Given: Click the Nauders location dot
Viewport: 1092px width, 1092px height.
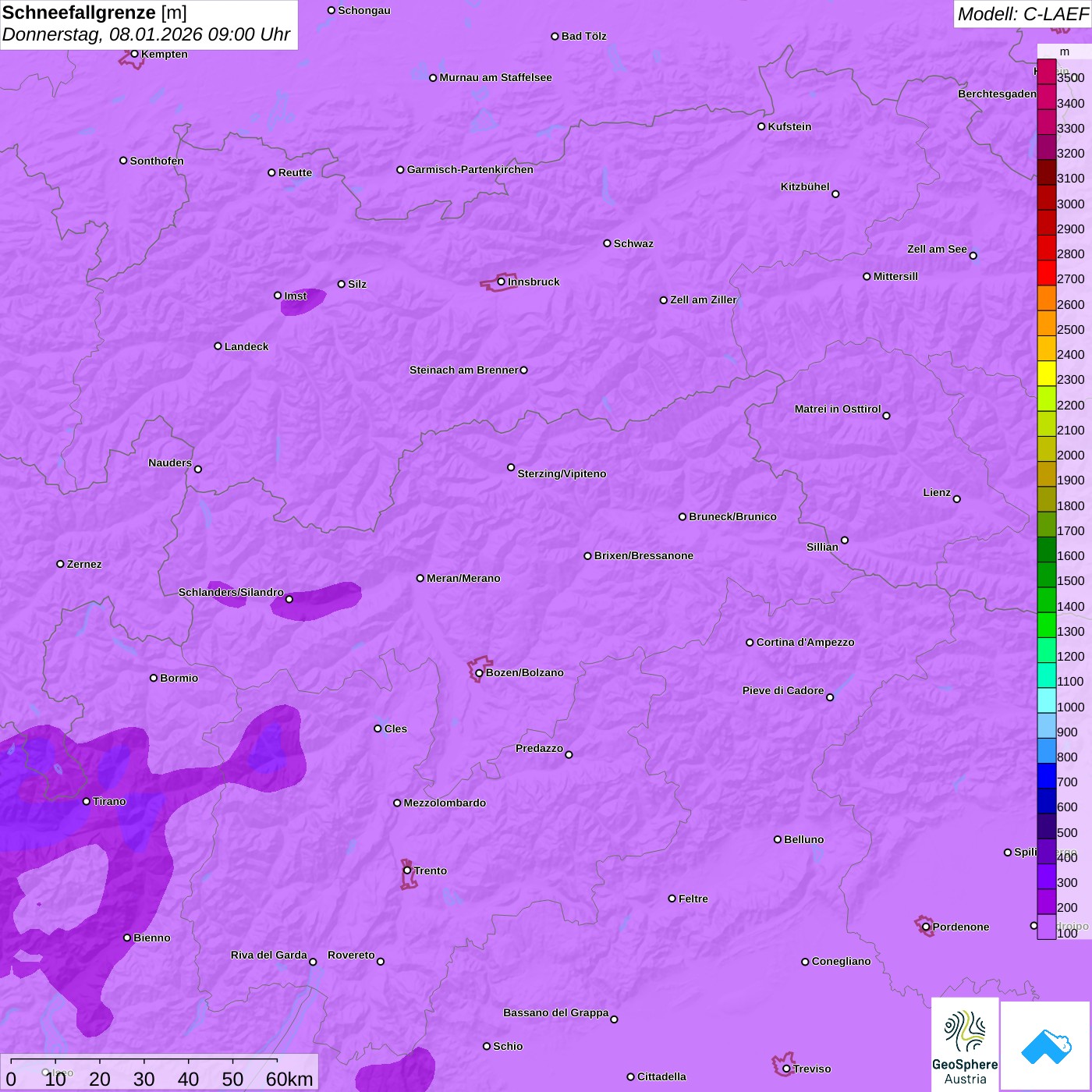Looking at the screenshot, I should (x=198, y=469).
